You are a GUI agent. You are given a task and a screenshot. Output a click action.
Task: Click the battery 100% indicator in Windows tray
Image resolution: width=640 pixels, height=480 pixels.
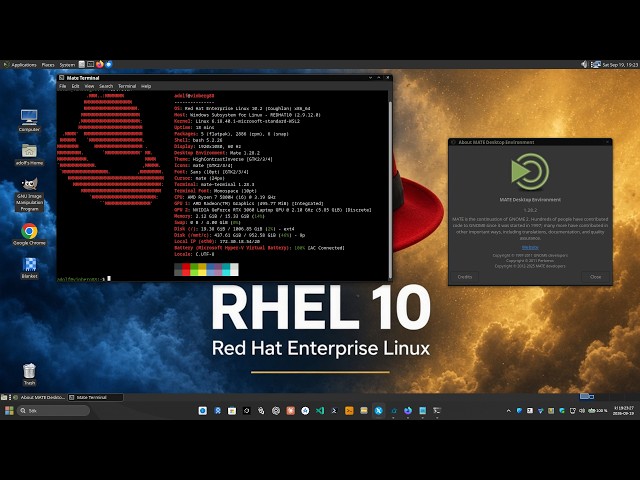click(598, 411)
